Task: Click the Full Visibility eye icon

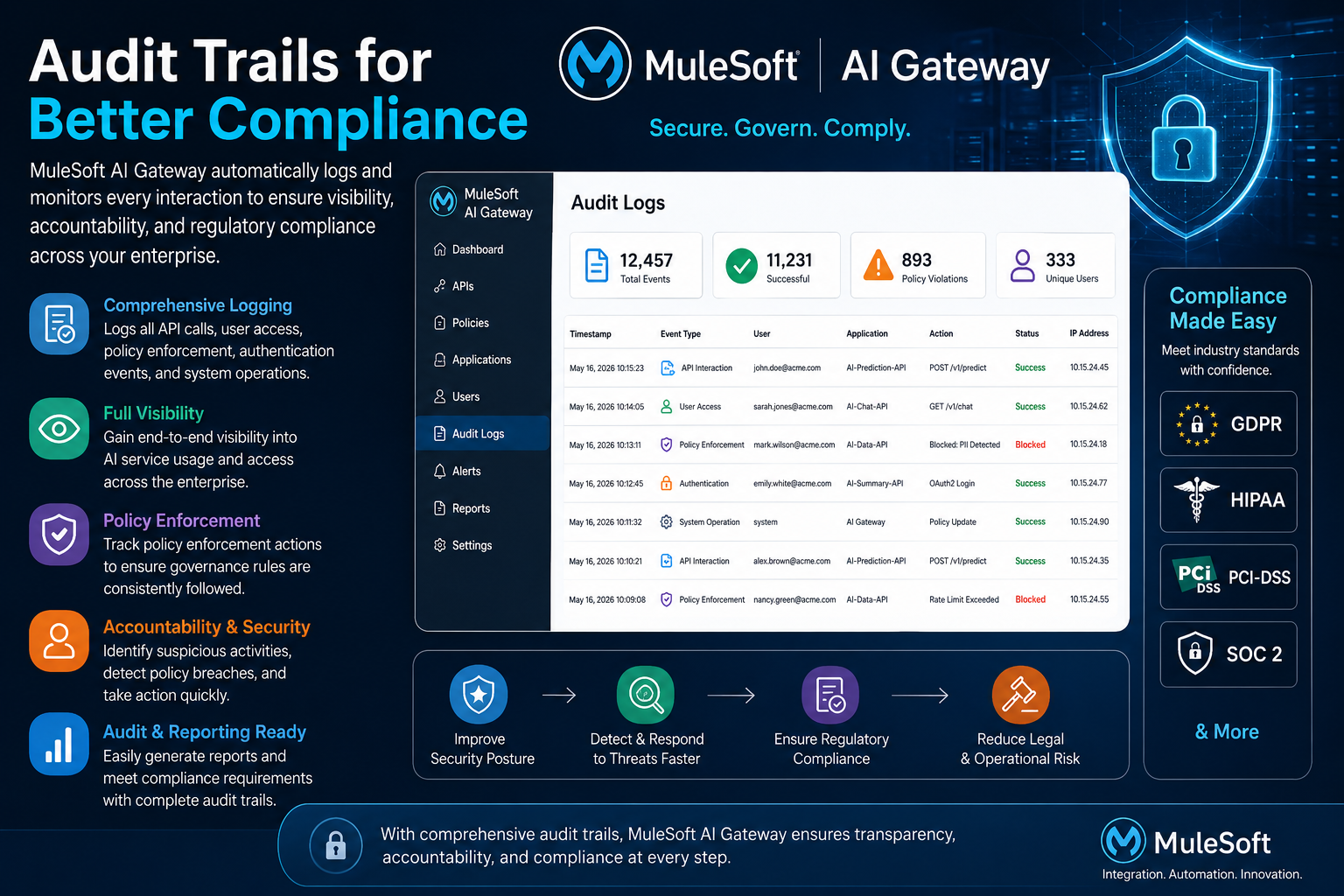Action: (x=59, y=429)
